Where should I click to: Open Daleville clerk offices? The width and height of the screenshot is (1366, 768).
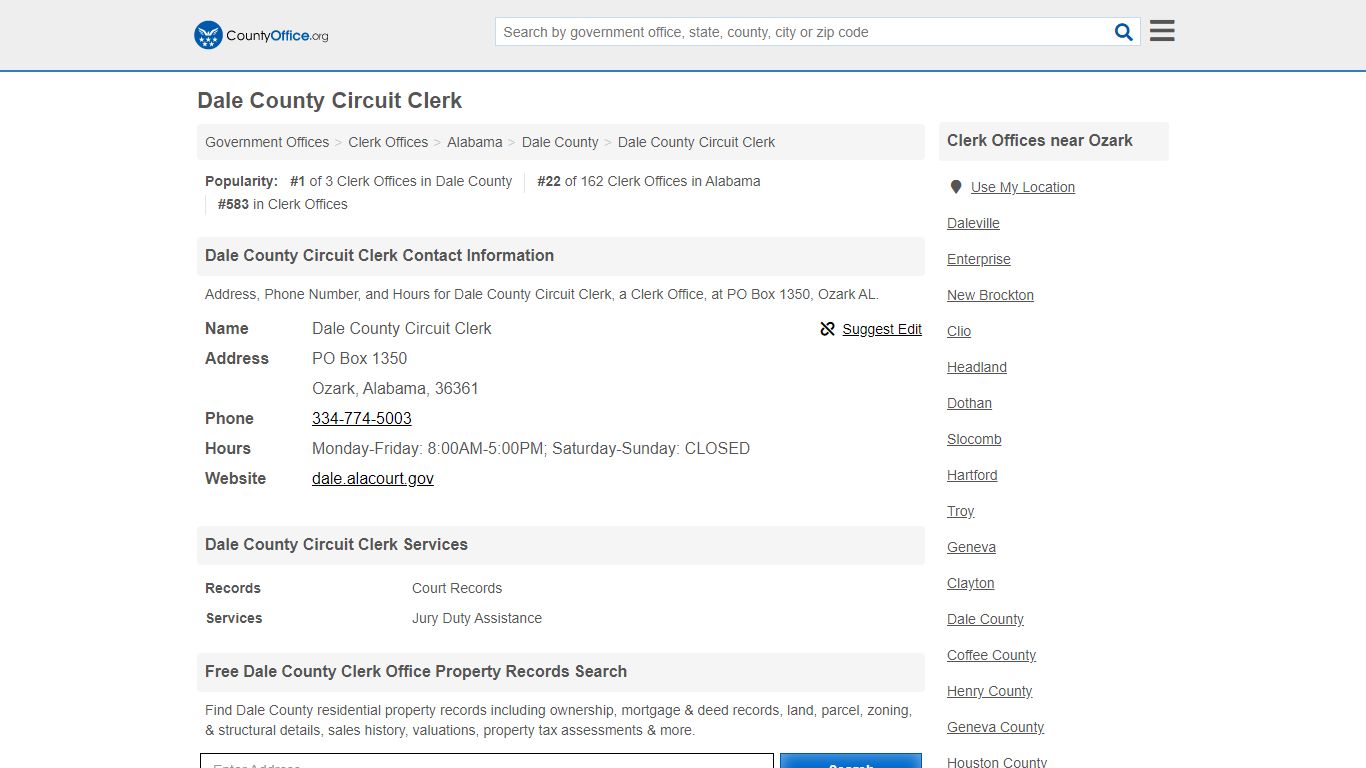[x=973, y=223]
